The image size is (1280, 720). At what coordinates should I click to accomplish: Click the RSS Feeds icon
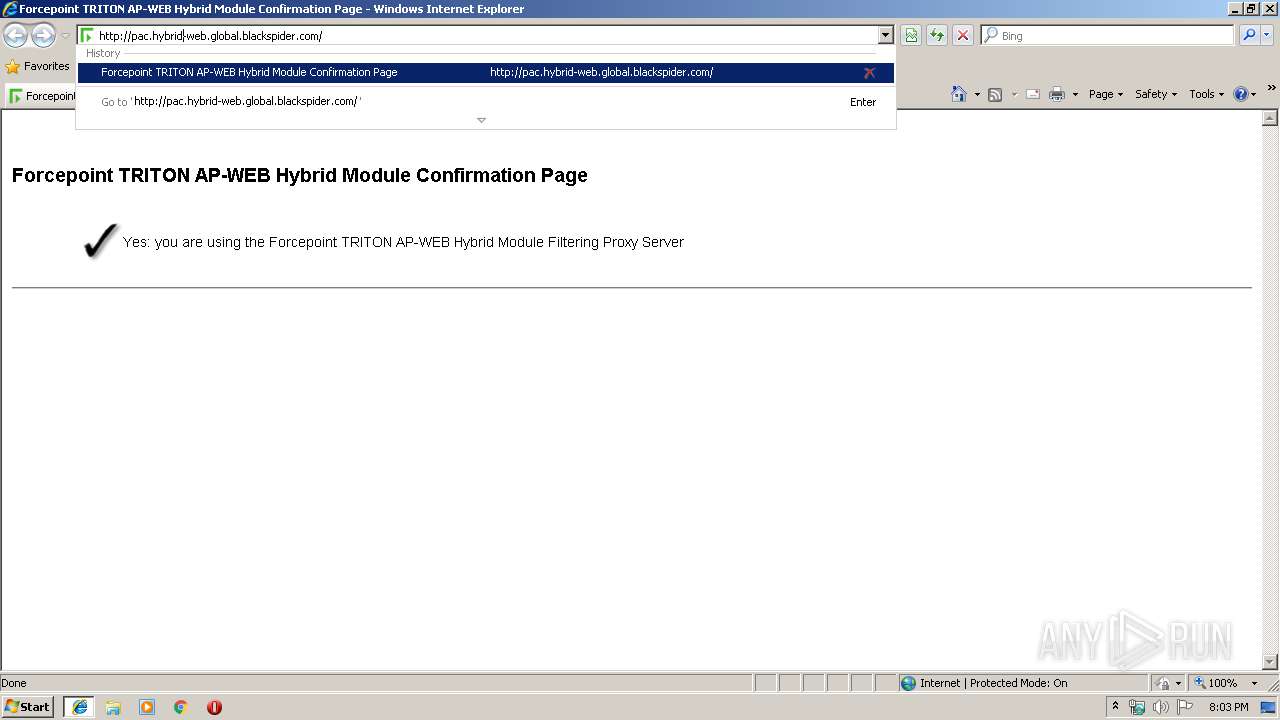[x=995, y=94]
